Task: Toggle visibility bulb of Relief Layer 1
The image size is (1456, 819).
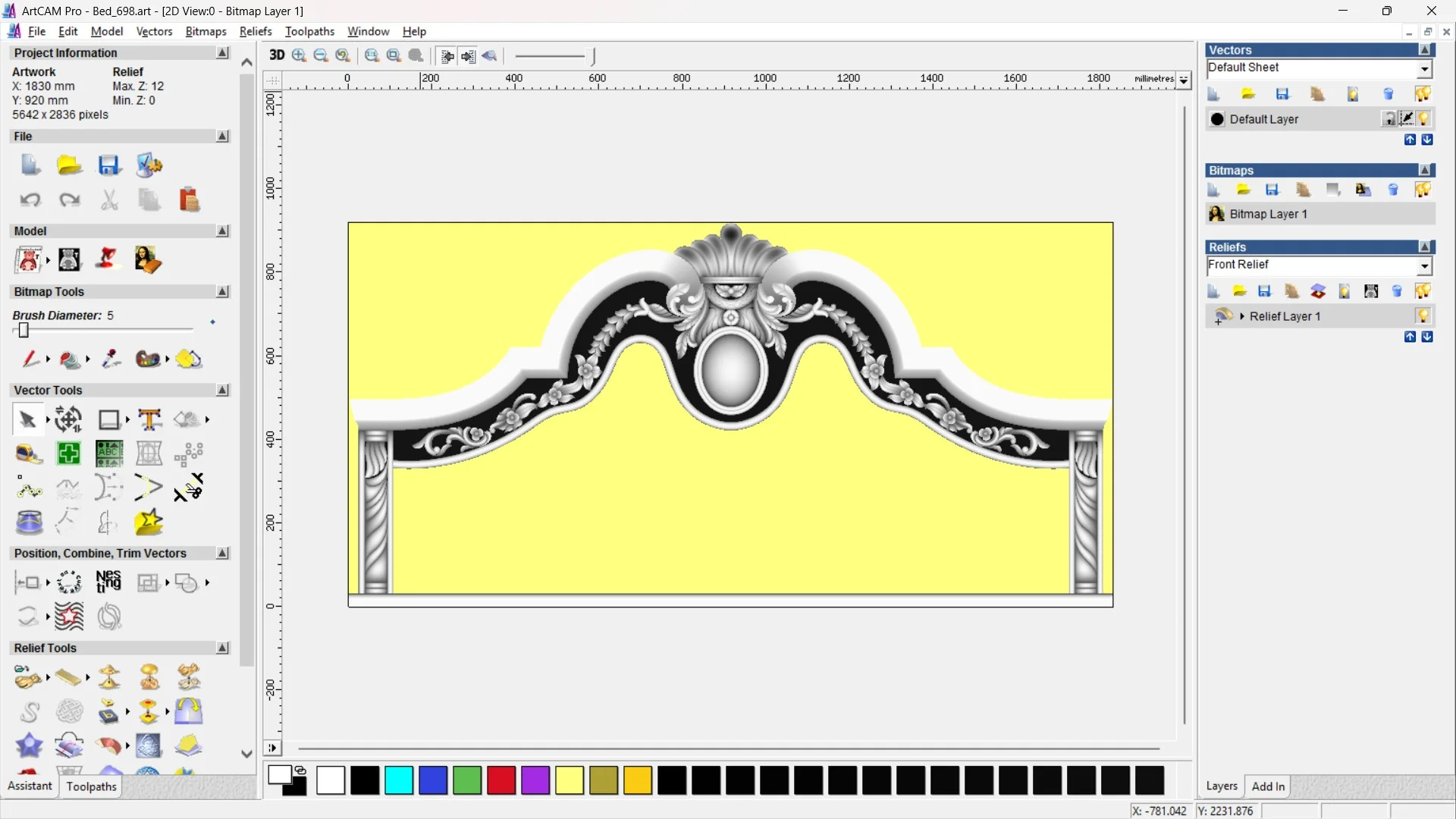Action: [x=1423, y=316]
